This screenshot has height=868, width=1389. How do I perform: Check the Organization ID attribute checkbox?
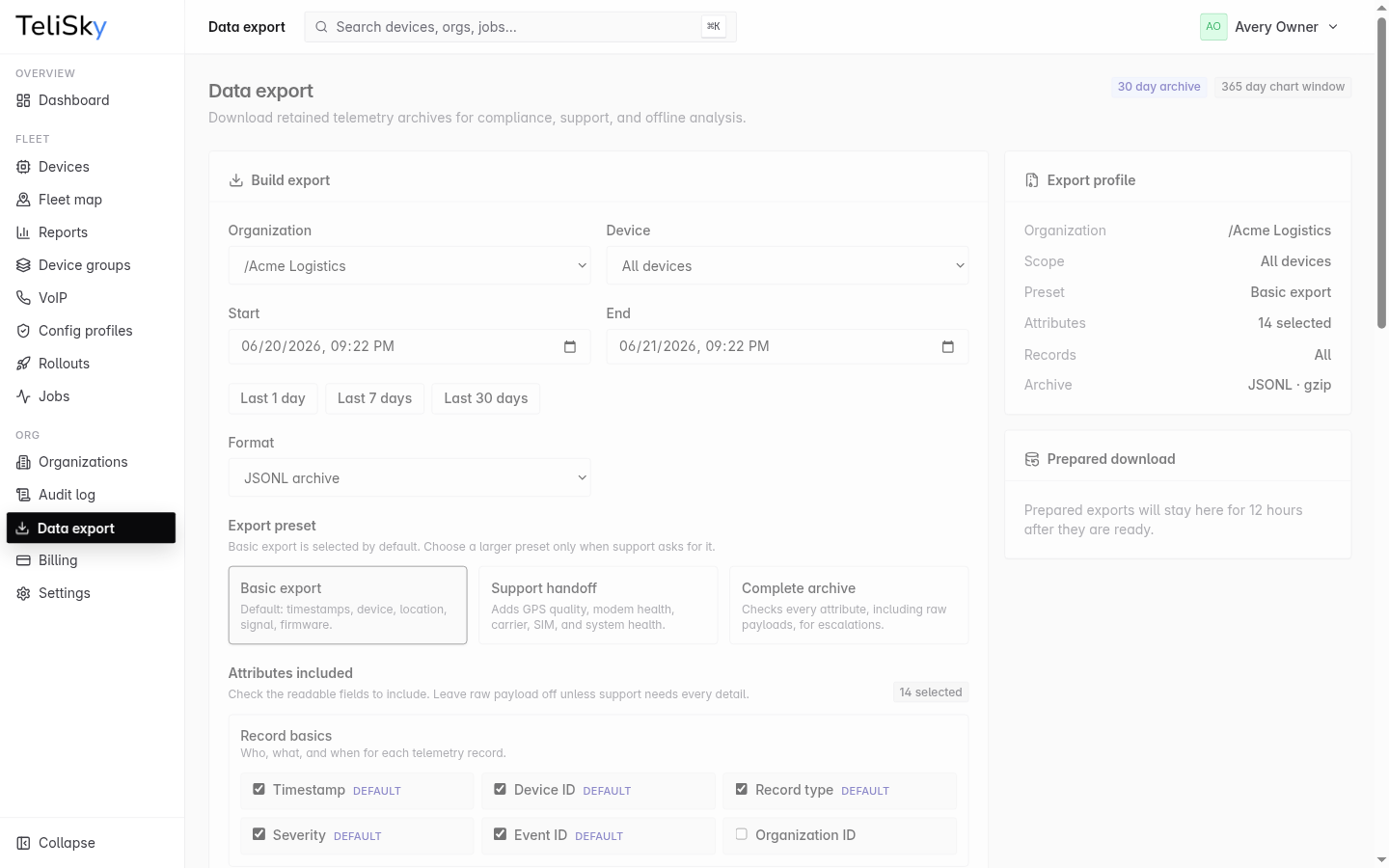point(741,834)
